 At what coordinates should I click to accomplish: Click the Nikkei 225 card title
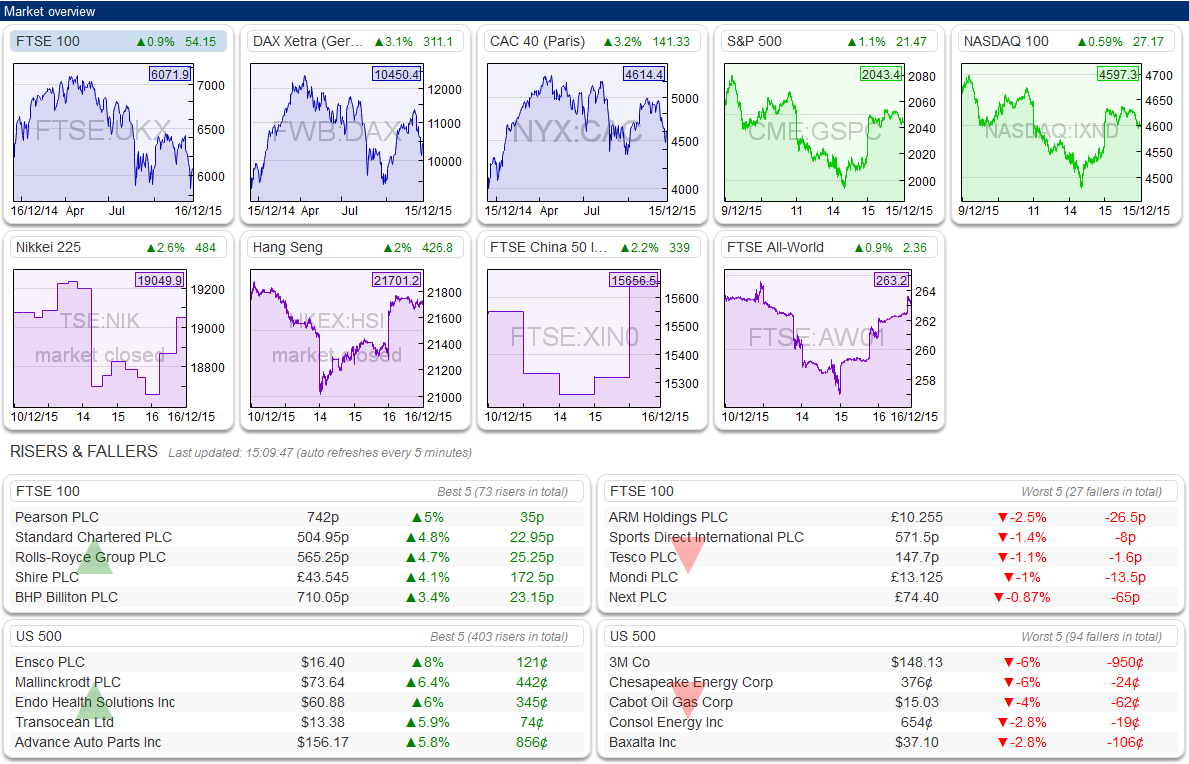pyautogui.click(x=48, y=248)
